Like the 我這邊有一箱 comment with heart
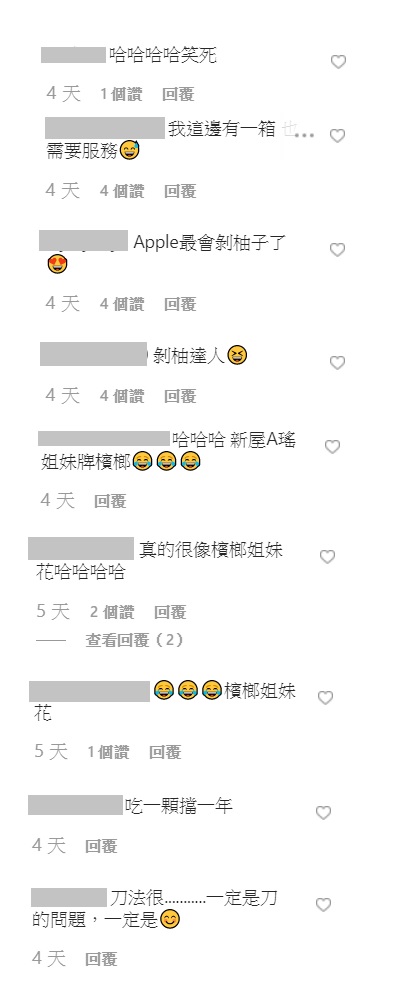 click(x=338, y=135)
